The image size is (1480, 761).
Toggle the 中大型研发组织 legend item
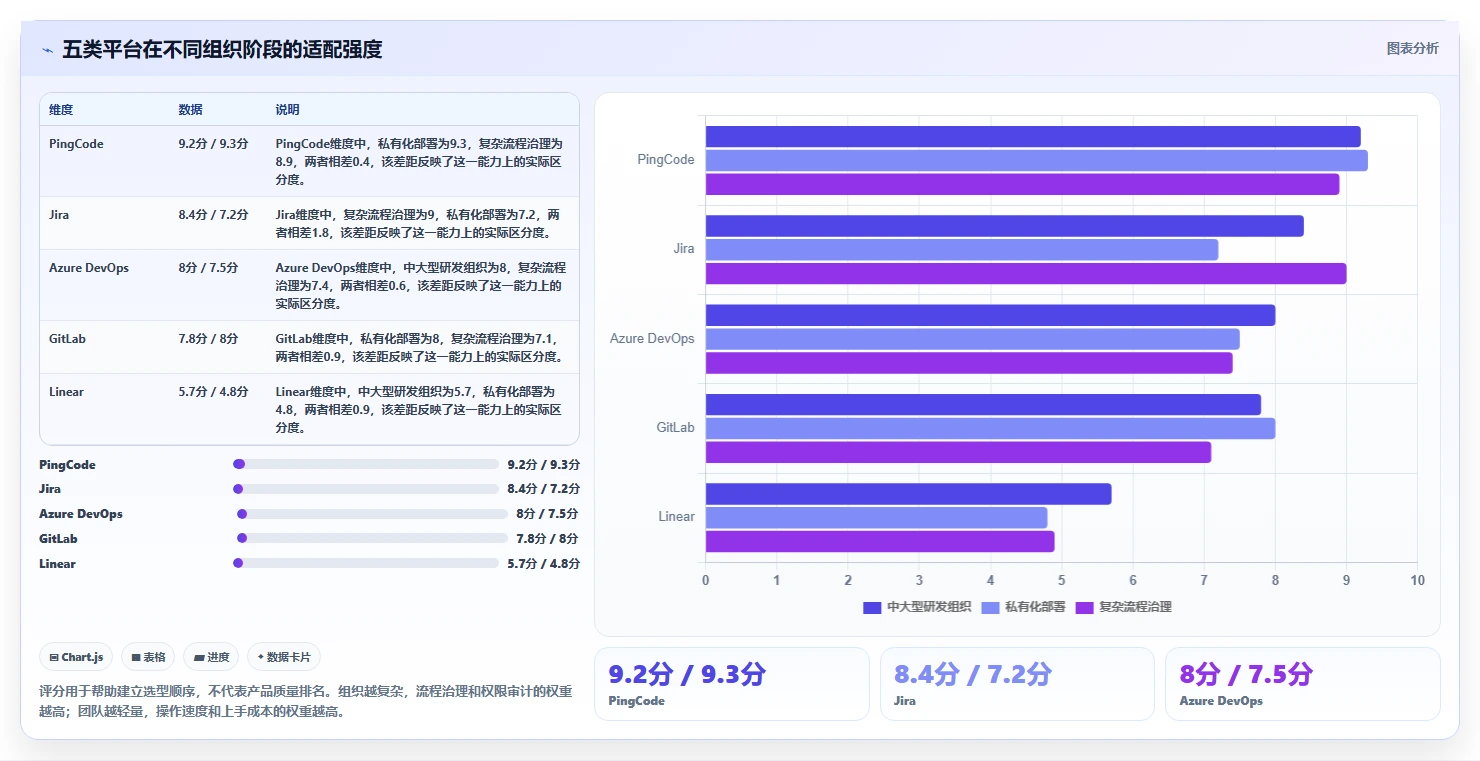(917, 607)
